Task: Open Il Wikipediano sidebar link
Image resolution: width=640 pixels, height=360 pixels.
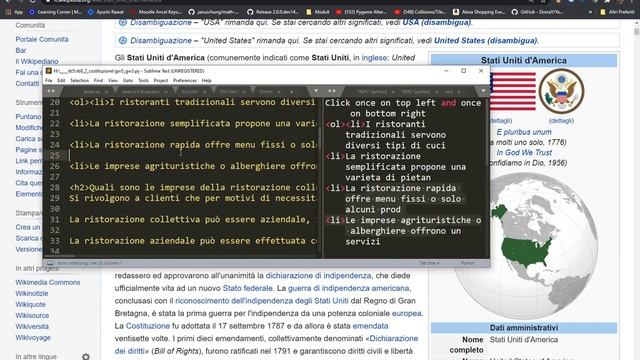Action: [x=37, y=61]
